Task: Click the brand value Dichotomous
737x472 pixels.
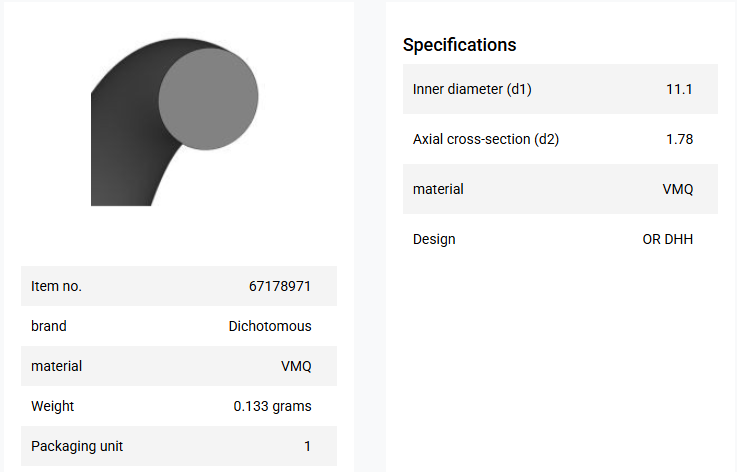Action: pyautogui.click(x=270, y=326)
